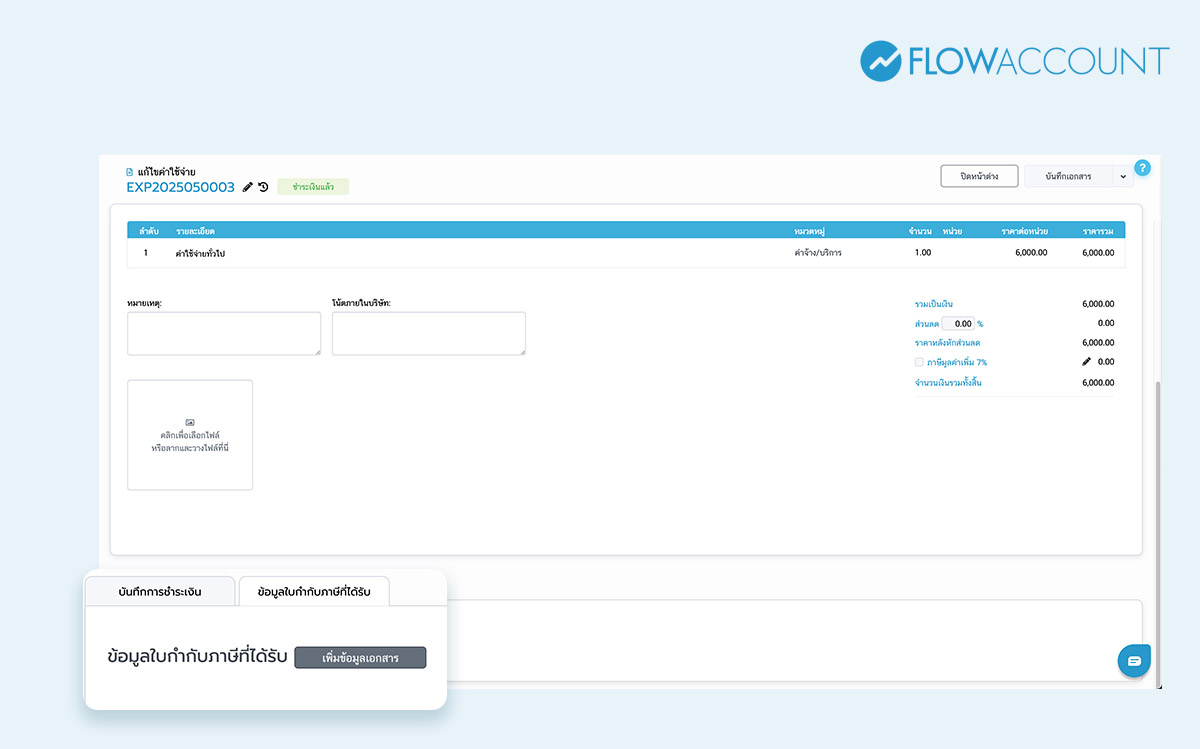Open the chat support bubble icon
Image resolution: width=1200 pixels, height=749 pixels.
[1134, 661]
